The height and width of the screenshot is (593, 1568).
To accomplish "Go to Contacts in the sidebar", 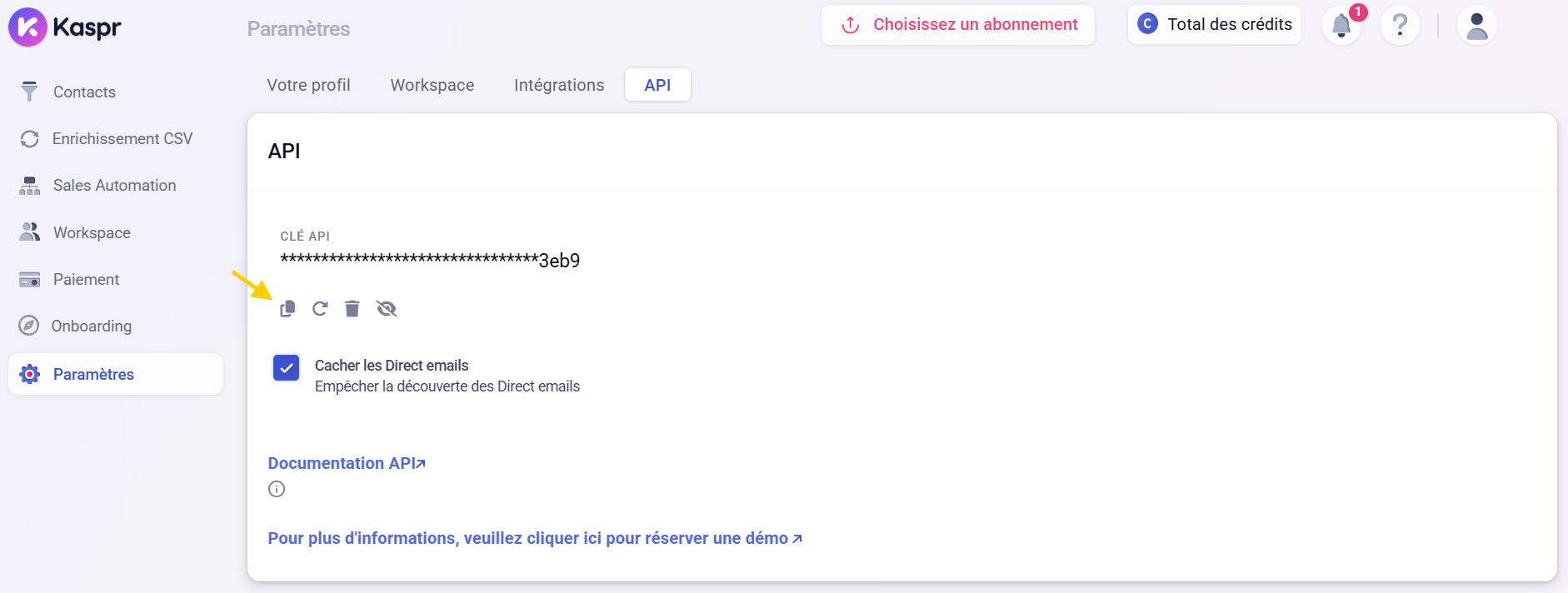I will 84,92.
